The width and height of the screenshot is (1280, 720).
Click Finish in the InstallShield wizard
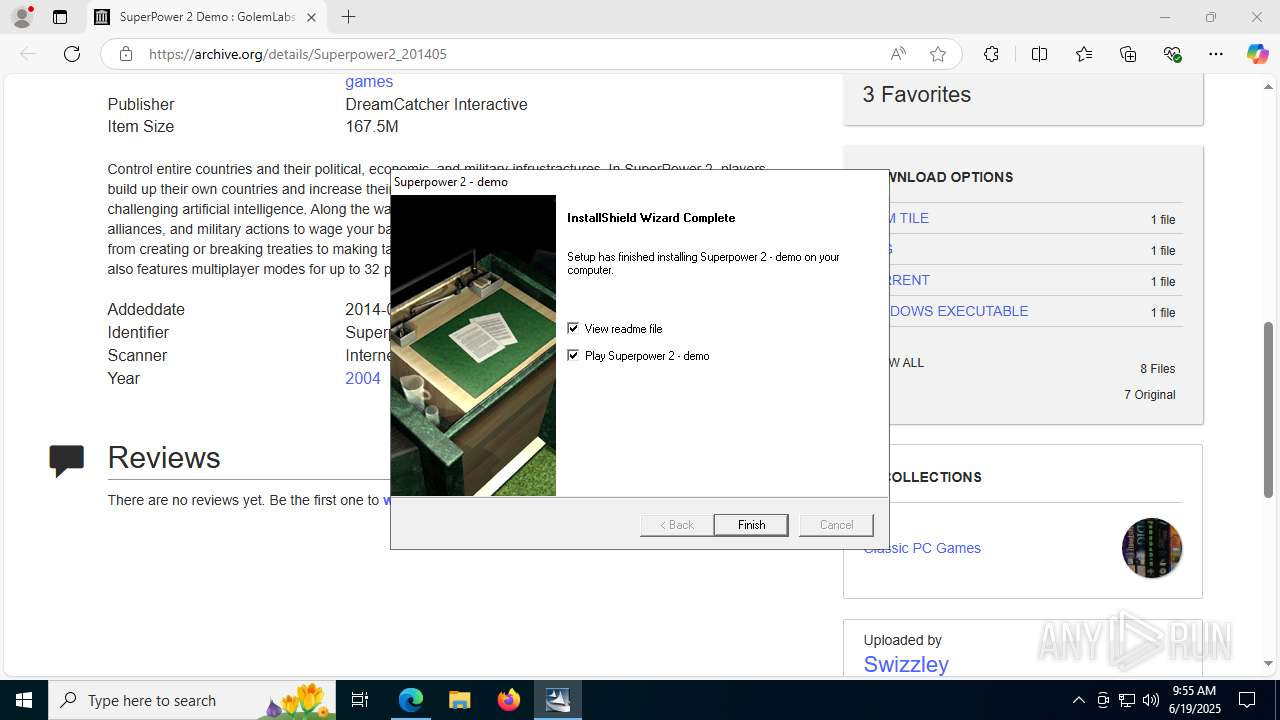click(751, 525)
